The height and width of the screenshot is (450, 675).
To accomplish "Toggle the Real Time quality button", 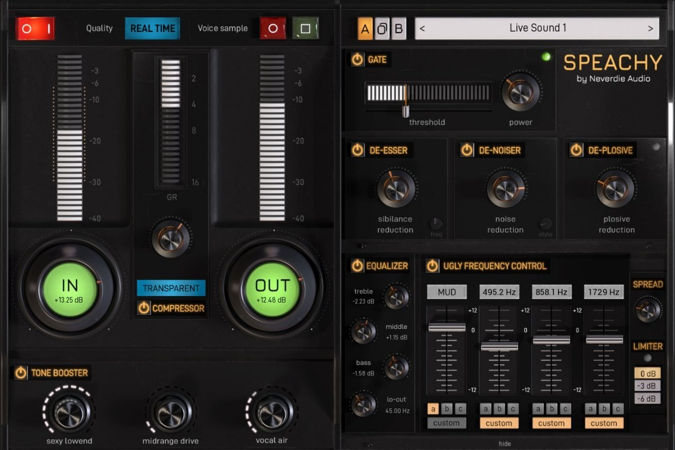I will [152, 29].
